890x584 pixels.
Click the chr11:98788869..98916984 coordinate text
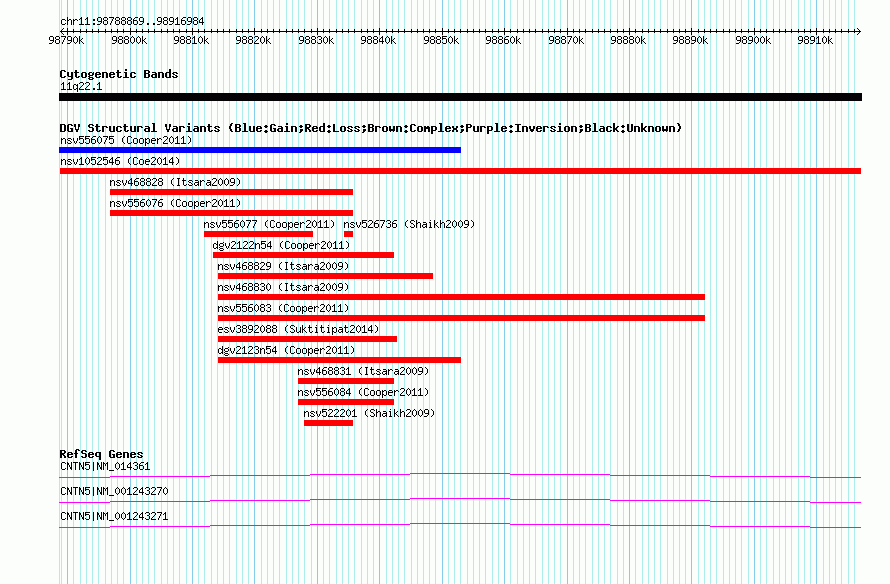pos(132,22)
